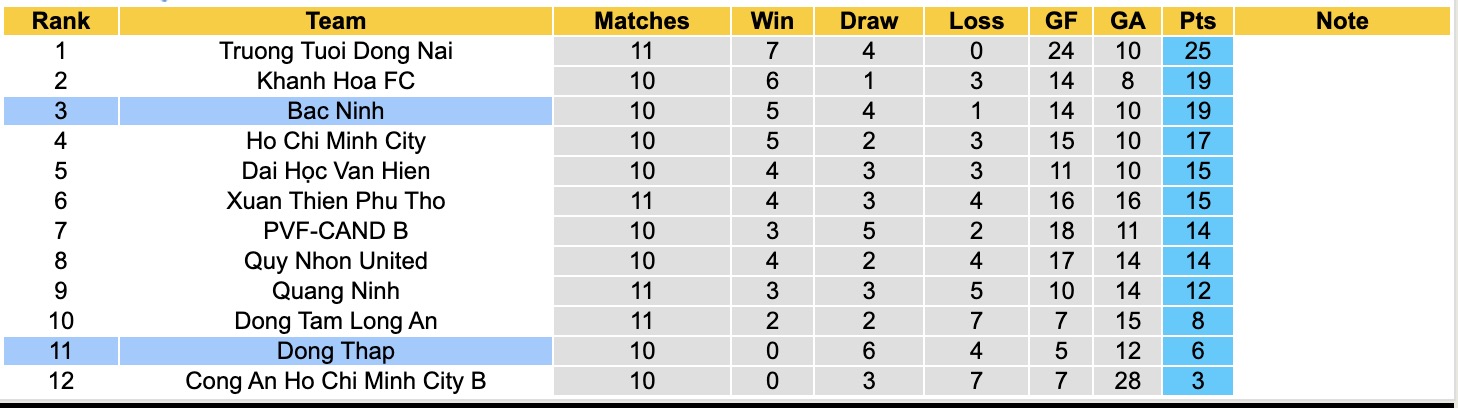Click the Rank column header

pos(60,21)
